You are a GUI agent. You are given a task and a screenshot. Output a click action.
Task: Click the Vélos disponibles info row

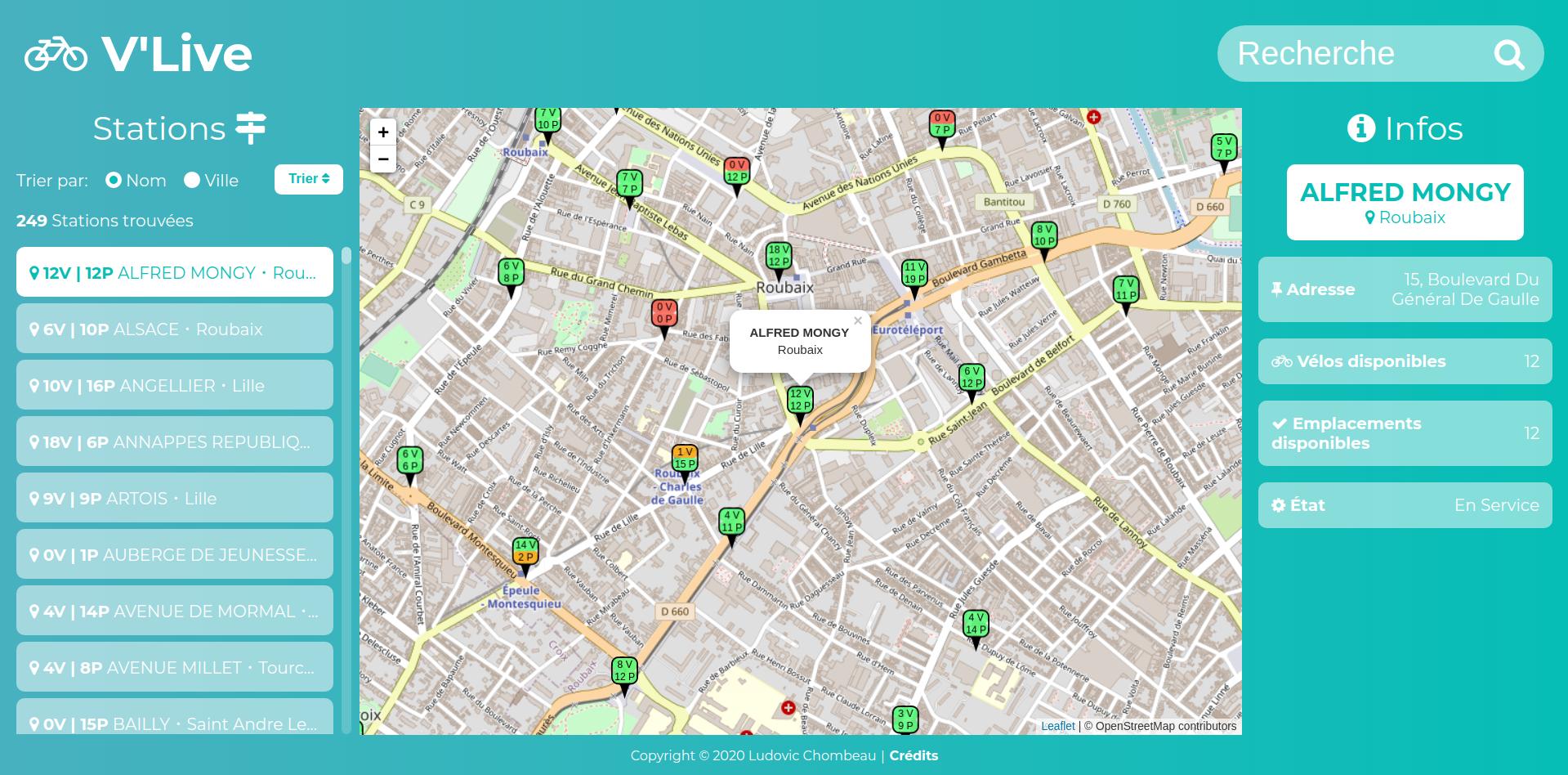point(1405,361)
